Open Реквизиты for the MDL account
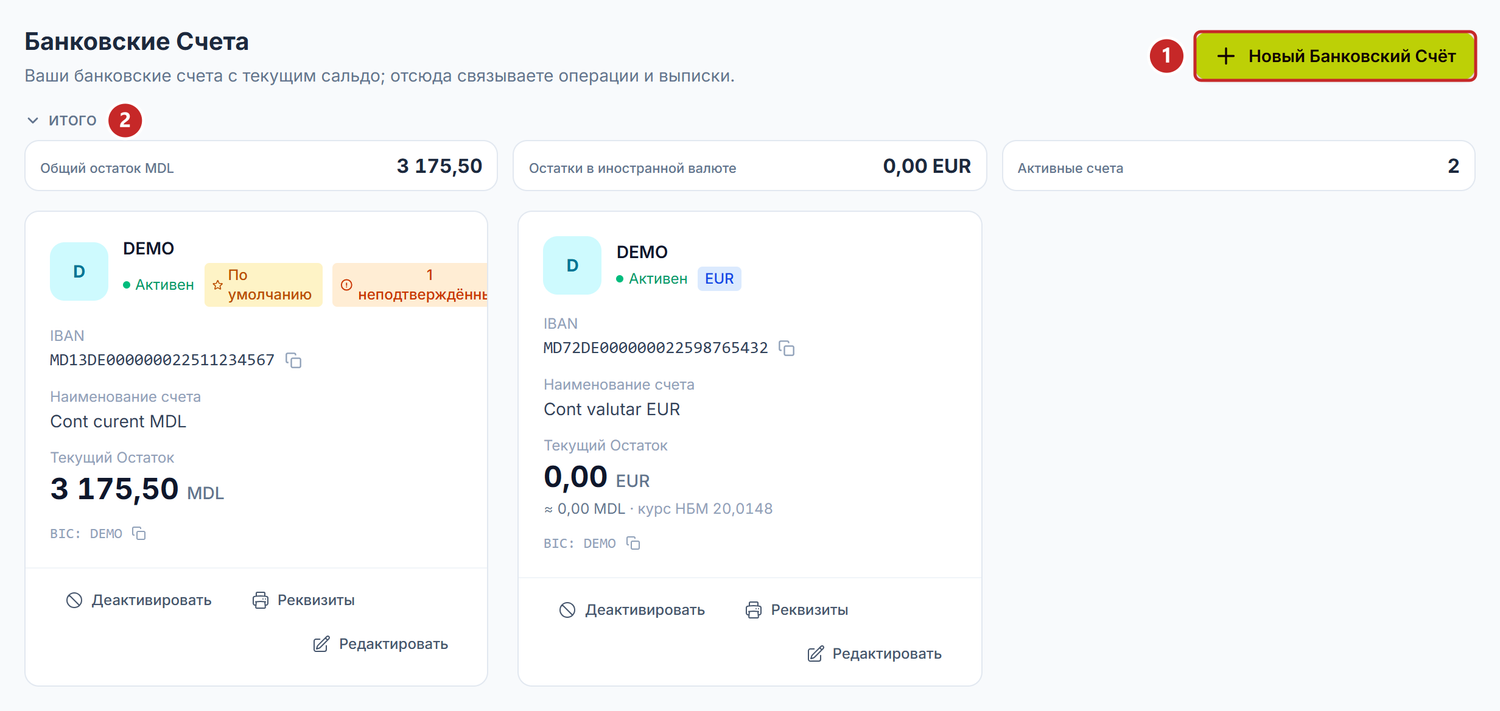 [304, 600]
